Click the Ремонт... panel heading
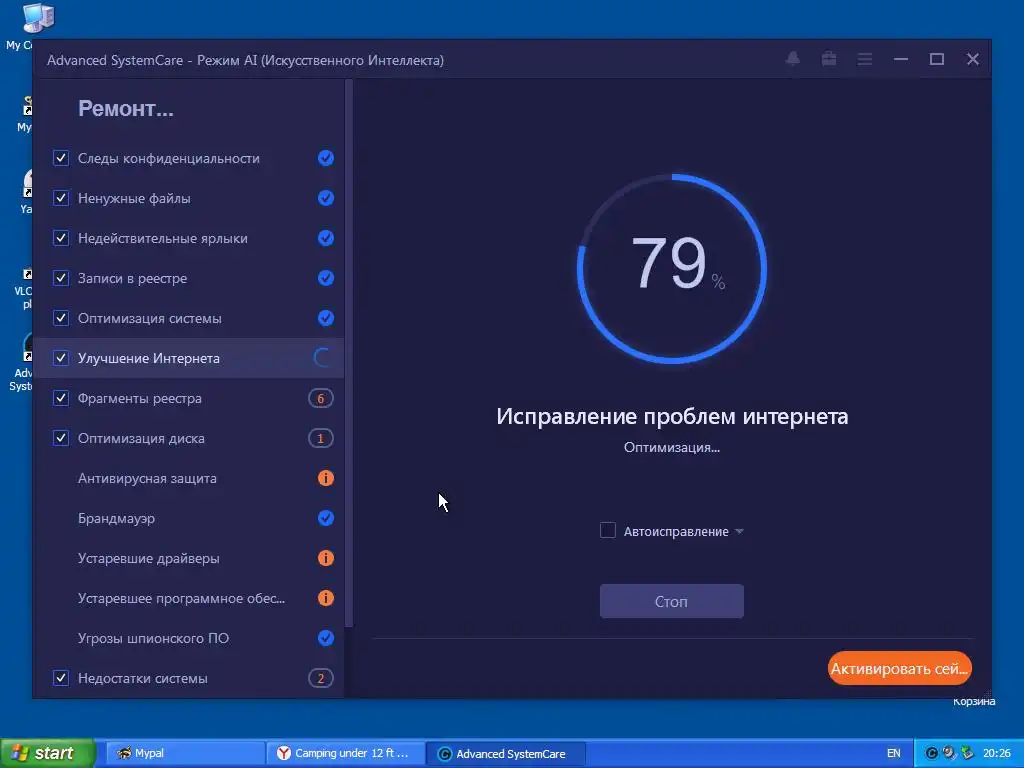Image resolution: width=1024 pixels, height=768 pixels. coord(126,108)
